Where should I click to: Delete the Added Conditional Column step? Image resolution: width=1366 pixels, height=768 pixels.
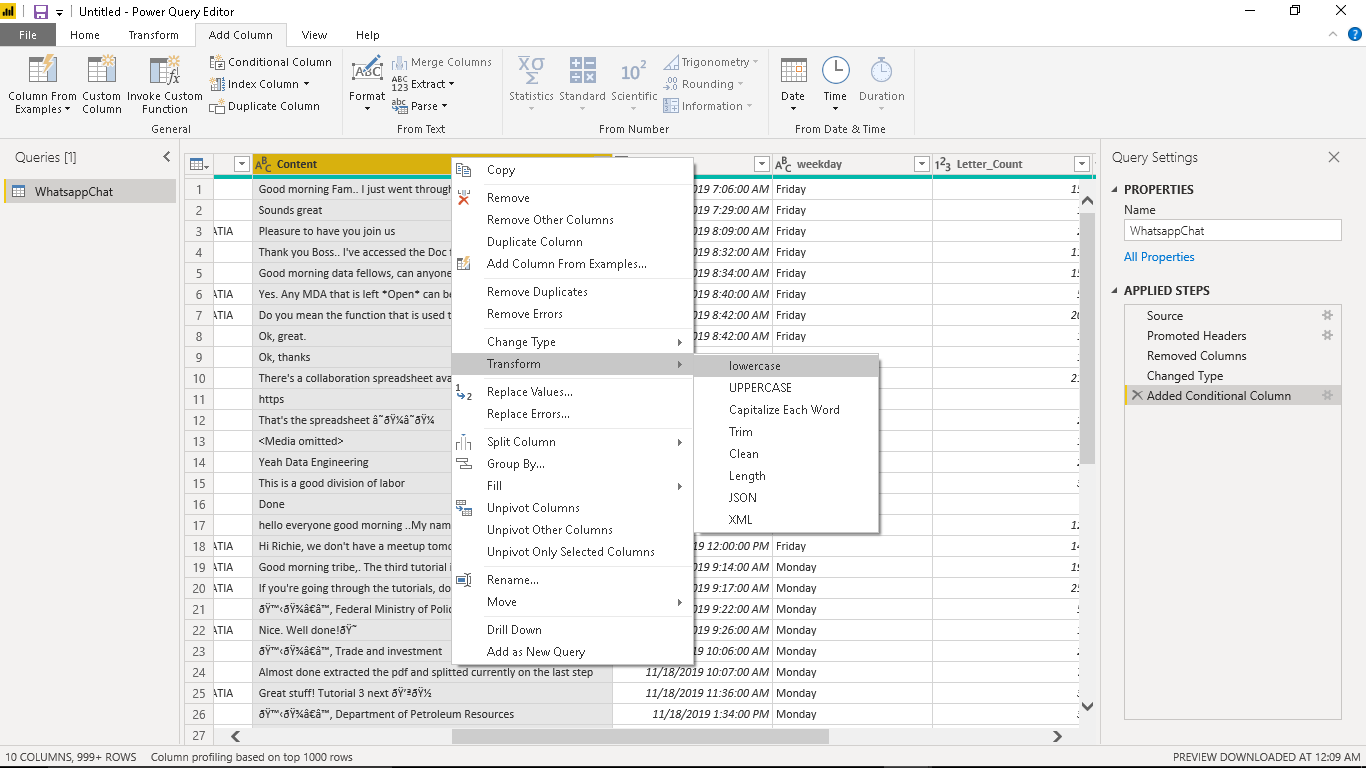(1136, 396)
